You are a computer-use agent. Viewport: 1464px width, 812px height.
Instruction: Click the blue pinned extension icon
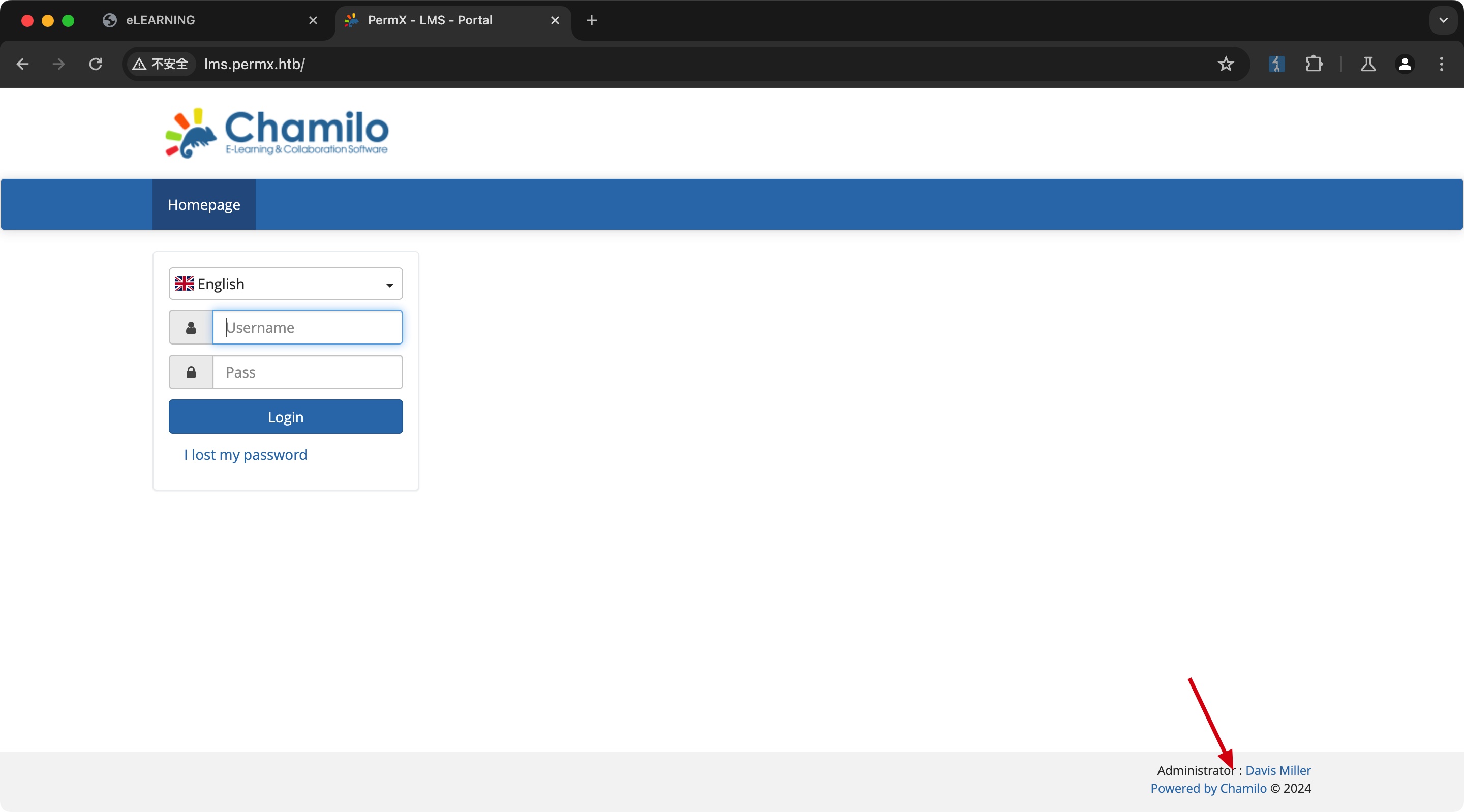1276,64
